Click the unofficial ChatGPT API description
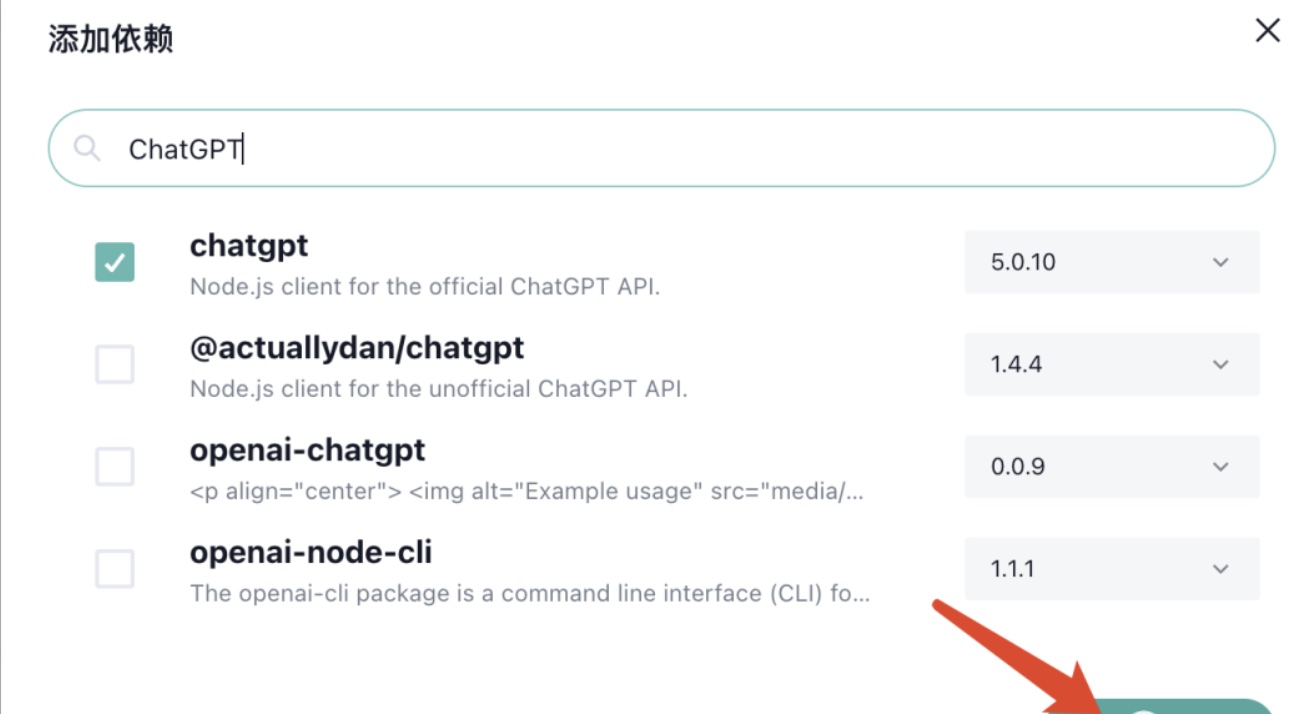 point(438,388)
